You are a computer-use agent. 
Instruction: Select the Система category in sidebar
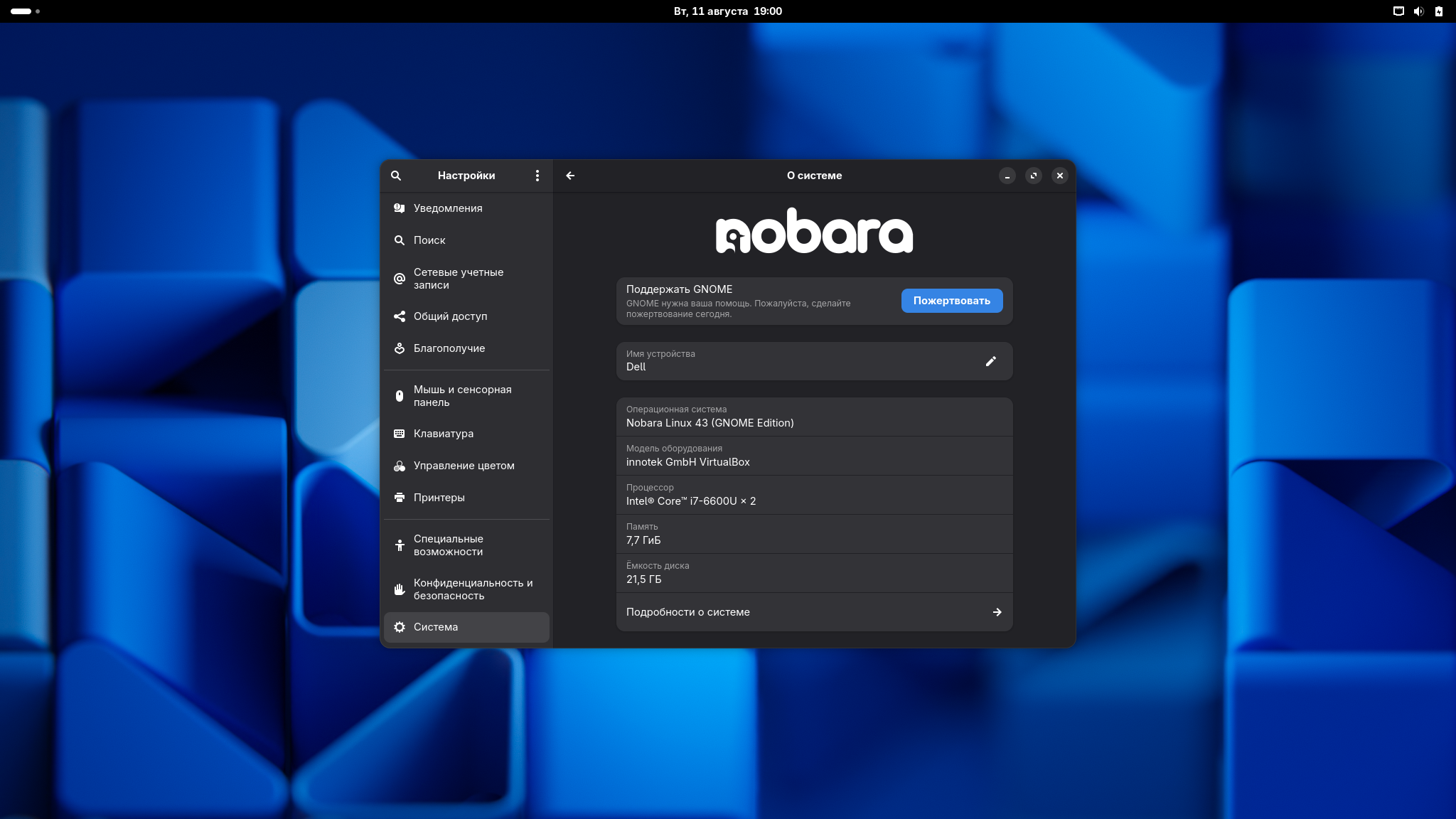[x=466, y=627]
